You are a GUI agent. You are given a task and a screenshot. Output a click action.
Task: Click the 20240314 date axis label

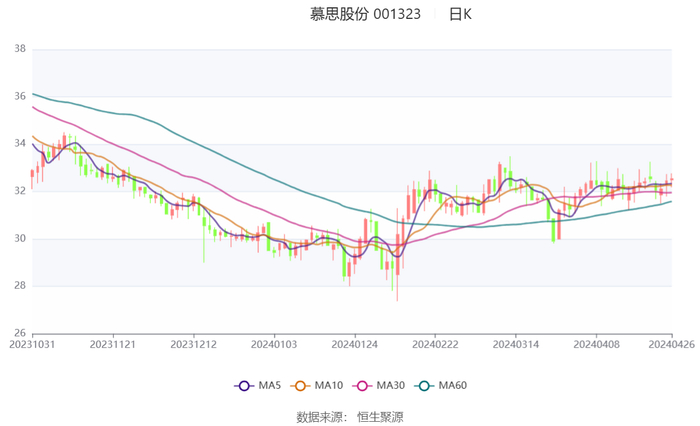tap(515, 344)
